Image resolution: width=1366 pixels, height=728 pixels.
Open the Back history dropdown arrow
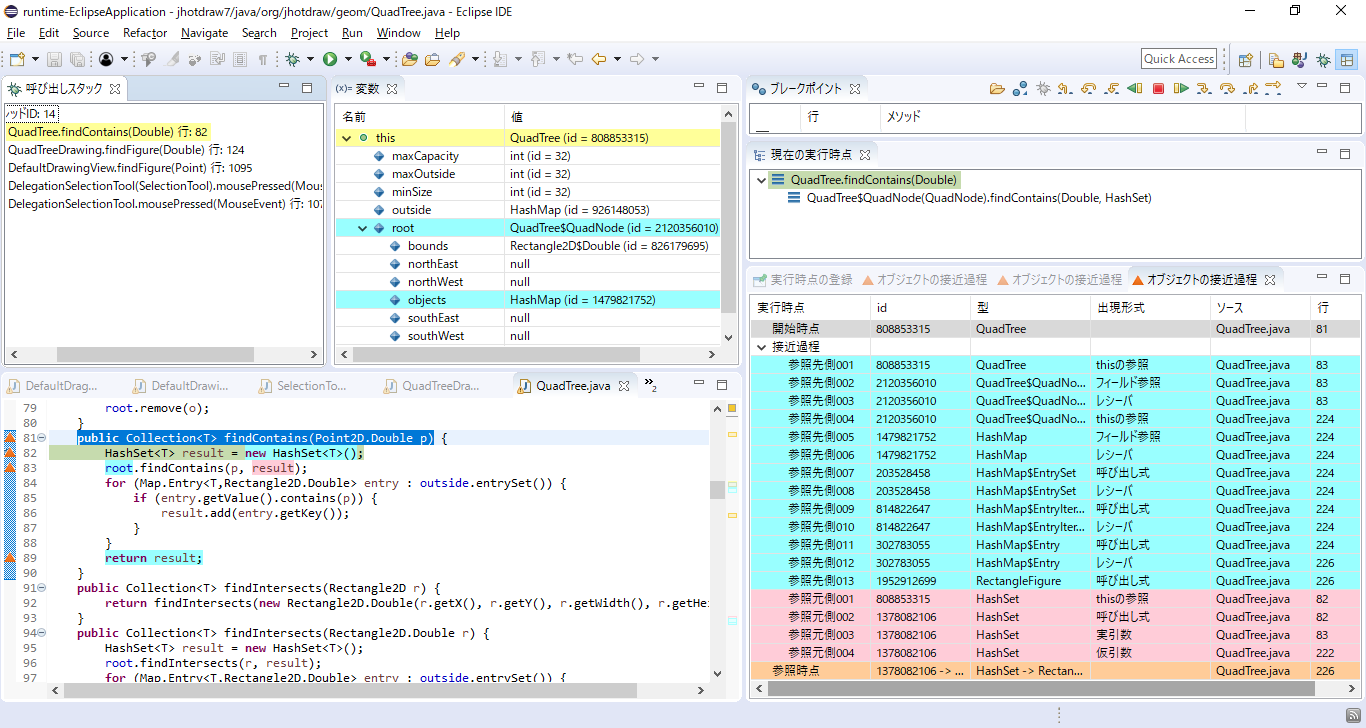(x=617, y=59)
